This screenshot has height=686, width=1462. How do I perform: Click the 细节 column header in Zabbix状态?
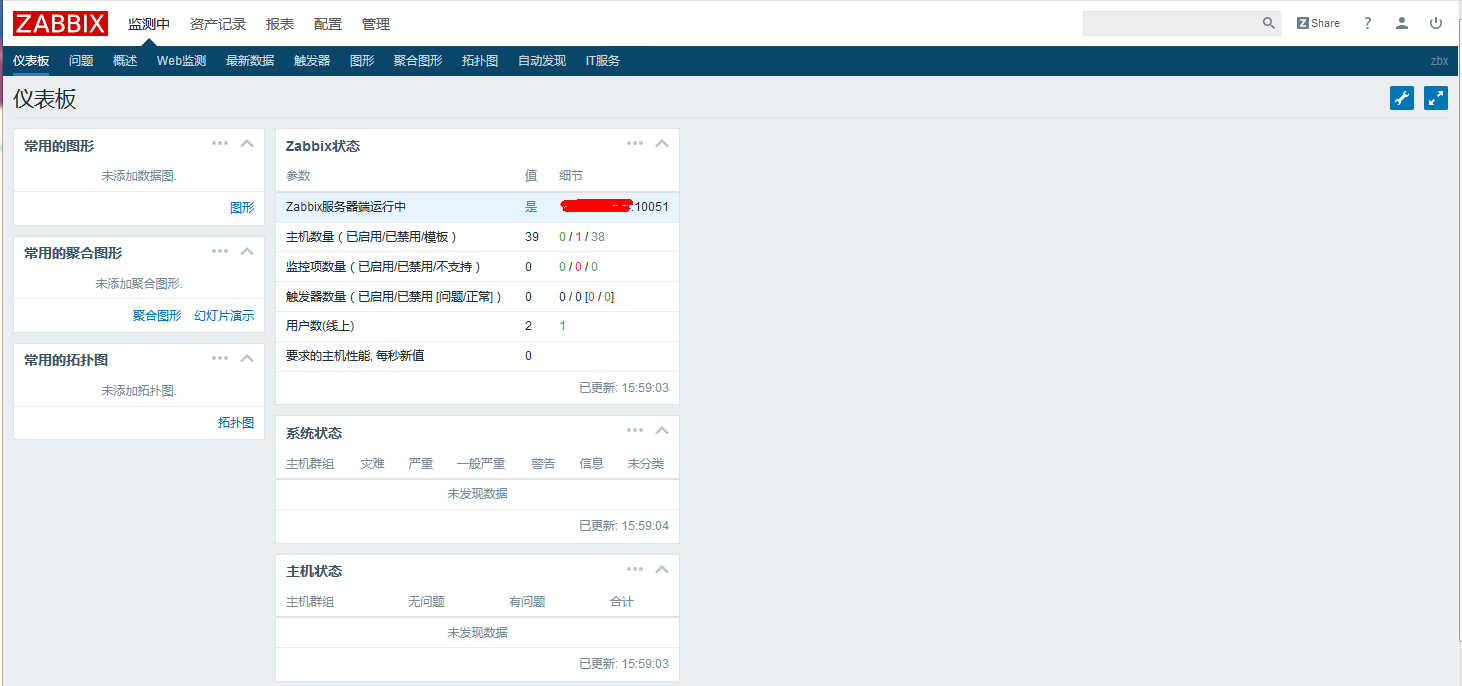click(x=571, y=176)
